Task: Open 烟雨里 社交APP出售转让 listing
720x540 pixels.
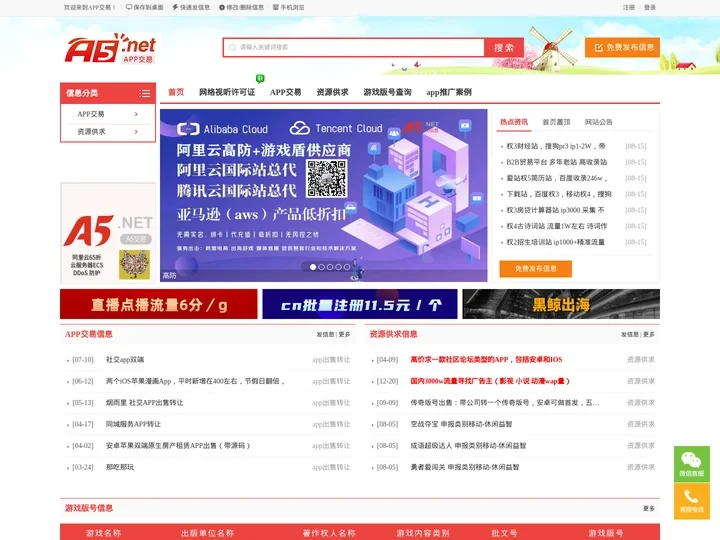Action: click(x=144, y=403)
